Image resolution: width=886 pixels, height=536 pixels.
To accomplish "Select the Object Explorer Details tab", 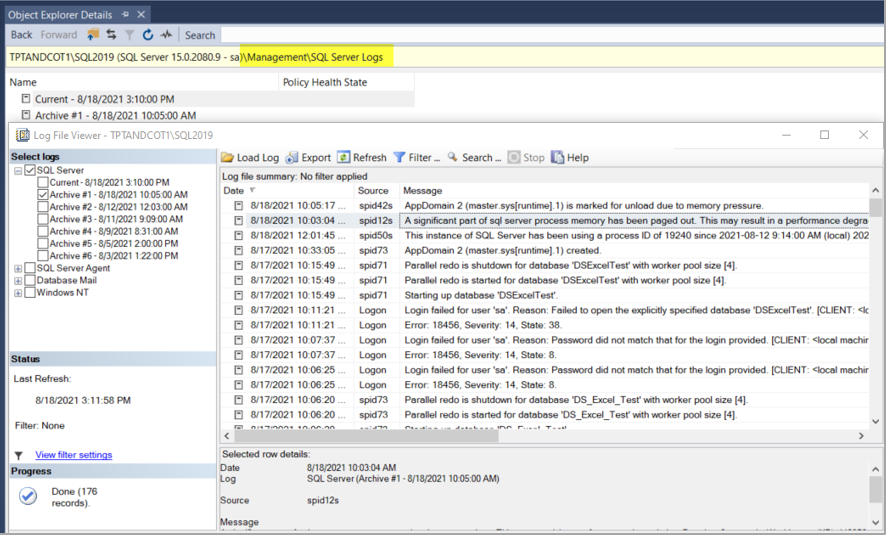I will pyautogui.click(x=62, y=15).
